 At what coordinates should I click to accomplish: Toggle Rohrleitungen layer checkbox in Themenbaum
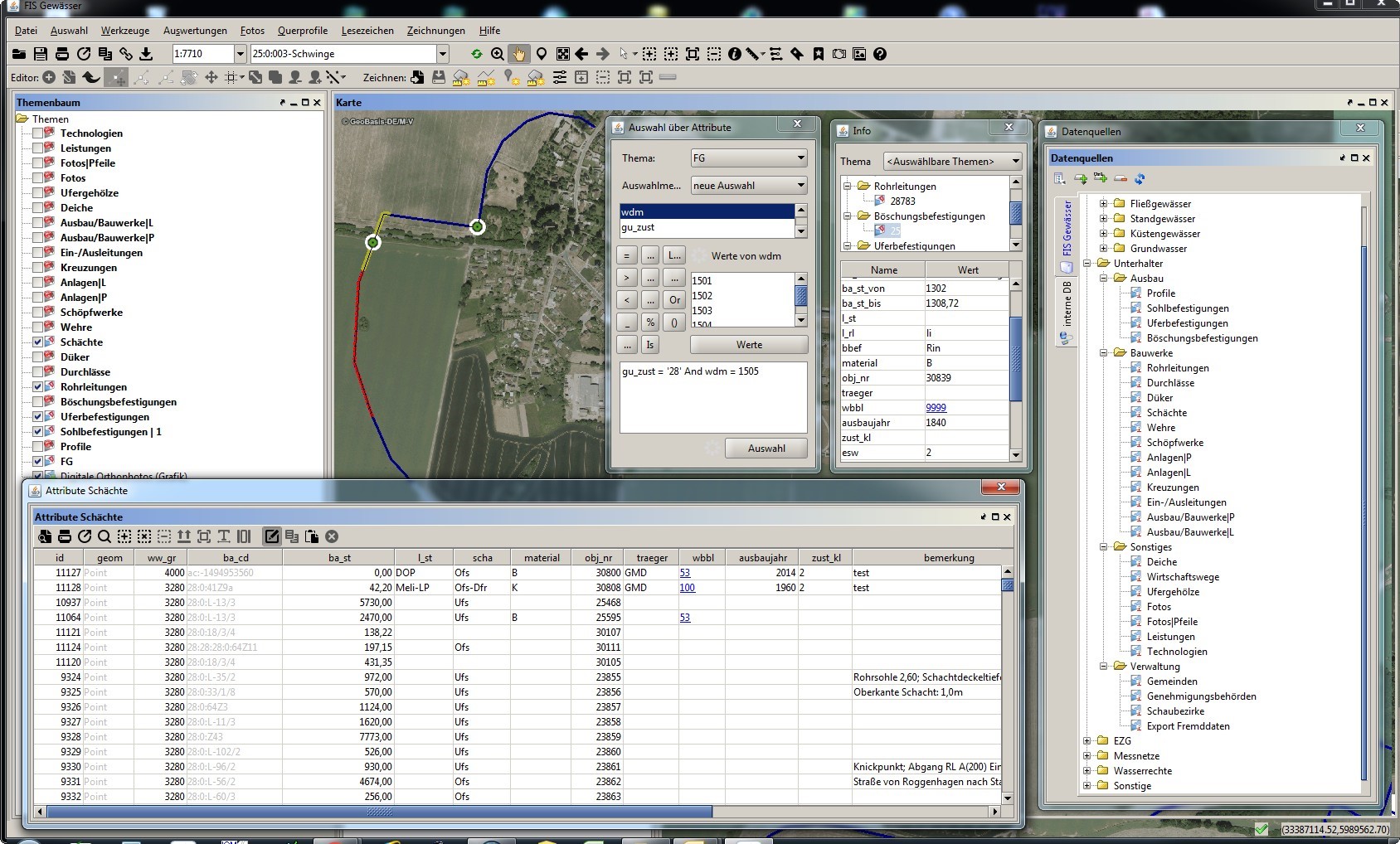click(38, 387)
